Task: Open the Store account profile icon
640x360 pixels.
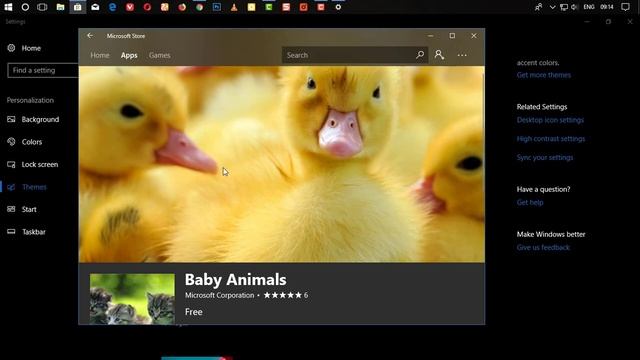Action: point(439,55)
